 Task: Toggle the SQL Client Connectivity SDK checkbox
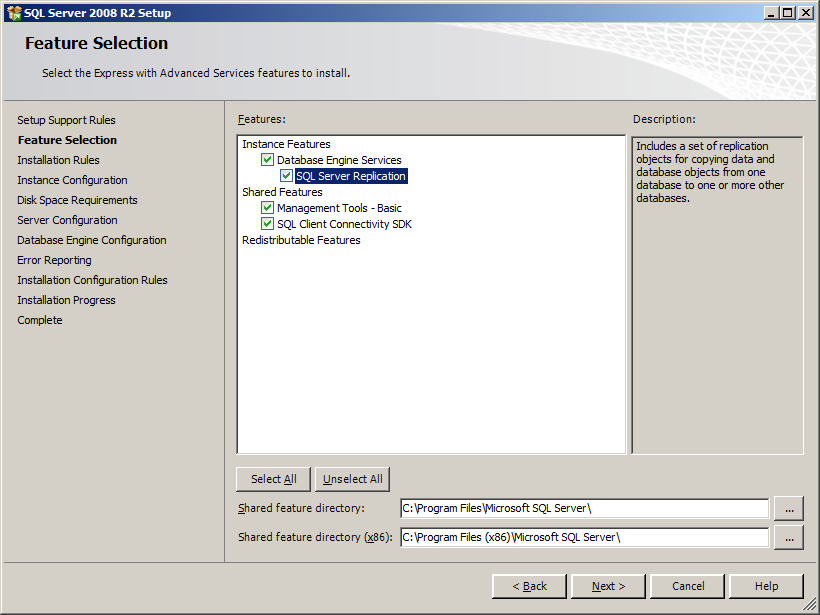[x=267, y=224]
